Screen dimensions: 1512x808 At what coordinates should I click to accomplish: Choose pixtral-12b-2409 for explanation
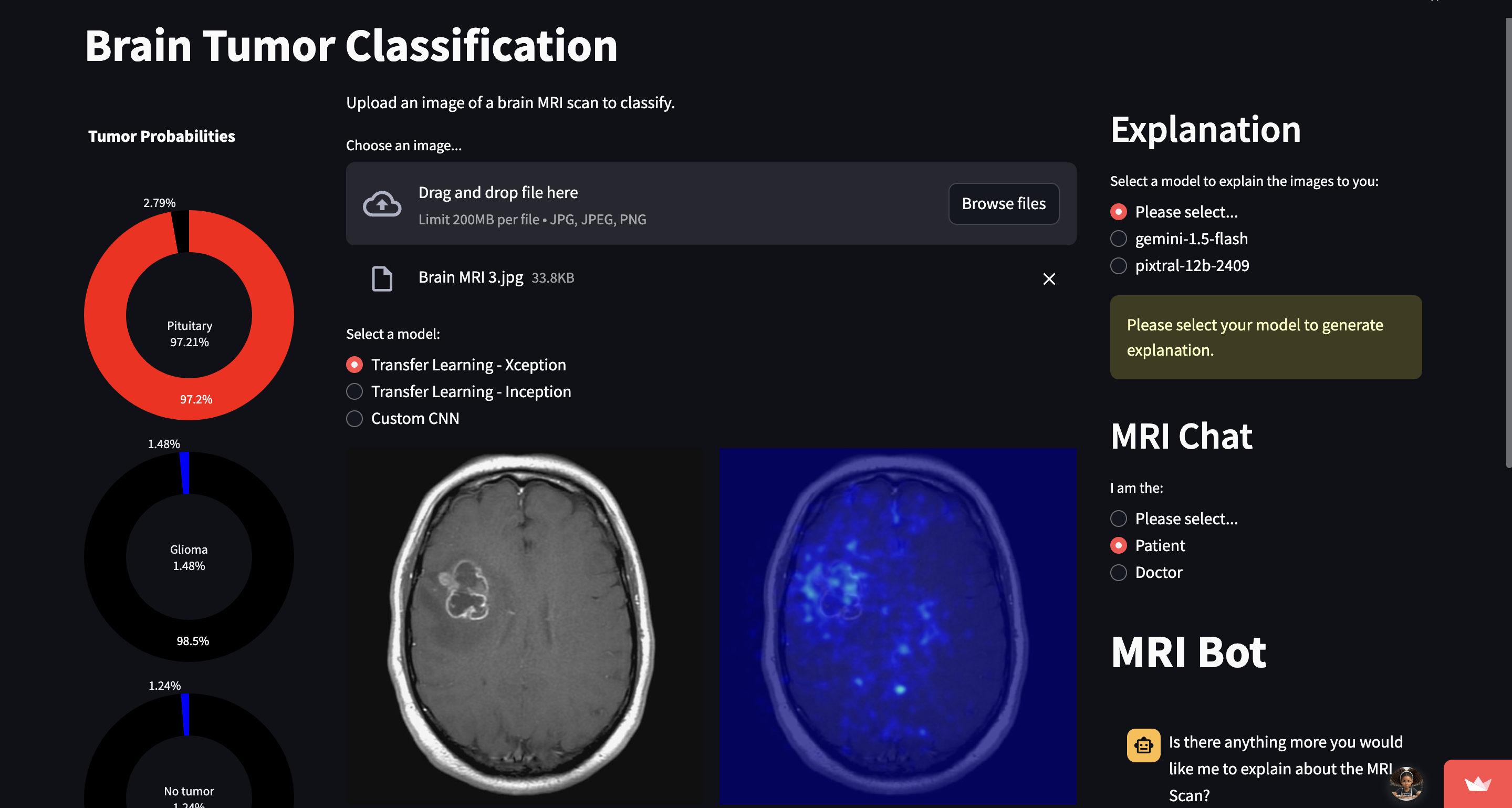(1179, 266)
